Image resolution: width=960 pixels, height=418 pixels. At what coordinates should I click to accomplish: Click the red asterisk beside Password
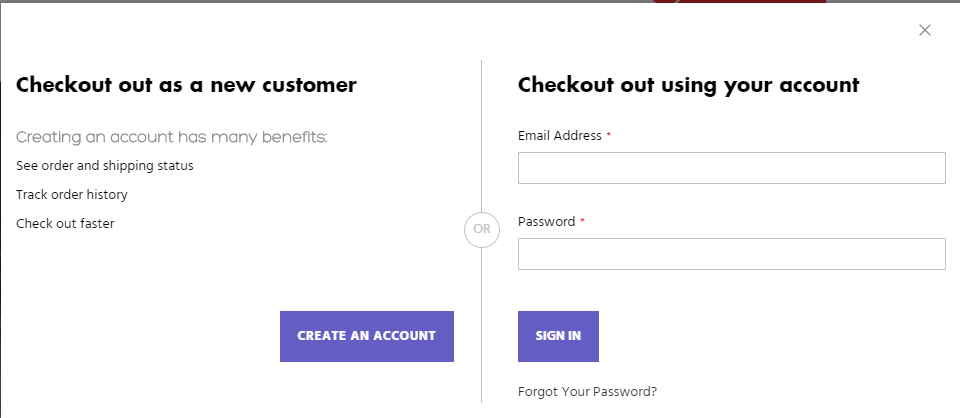click(582, 221)
